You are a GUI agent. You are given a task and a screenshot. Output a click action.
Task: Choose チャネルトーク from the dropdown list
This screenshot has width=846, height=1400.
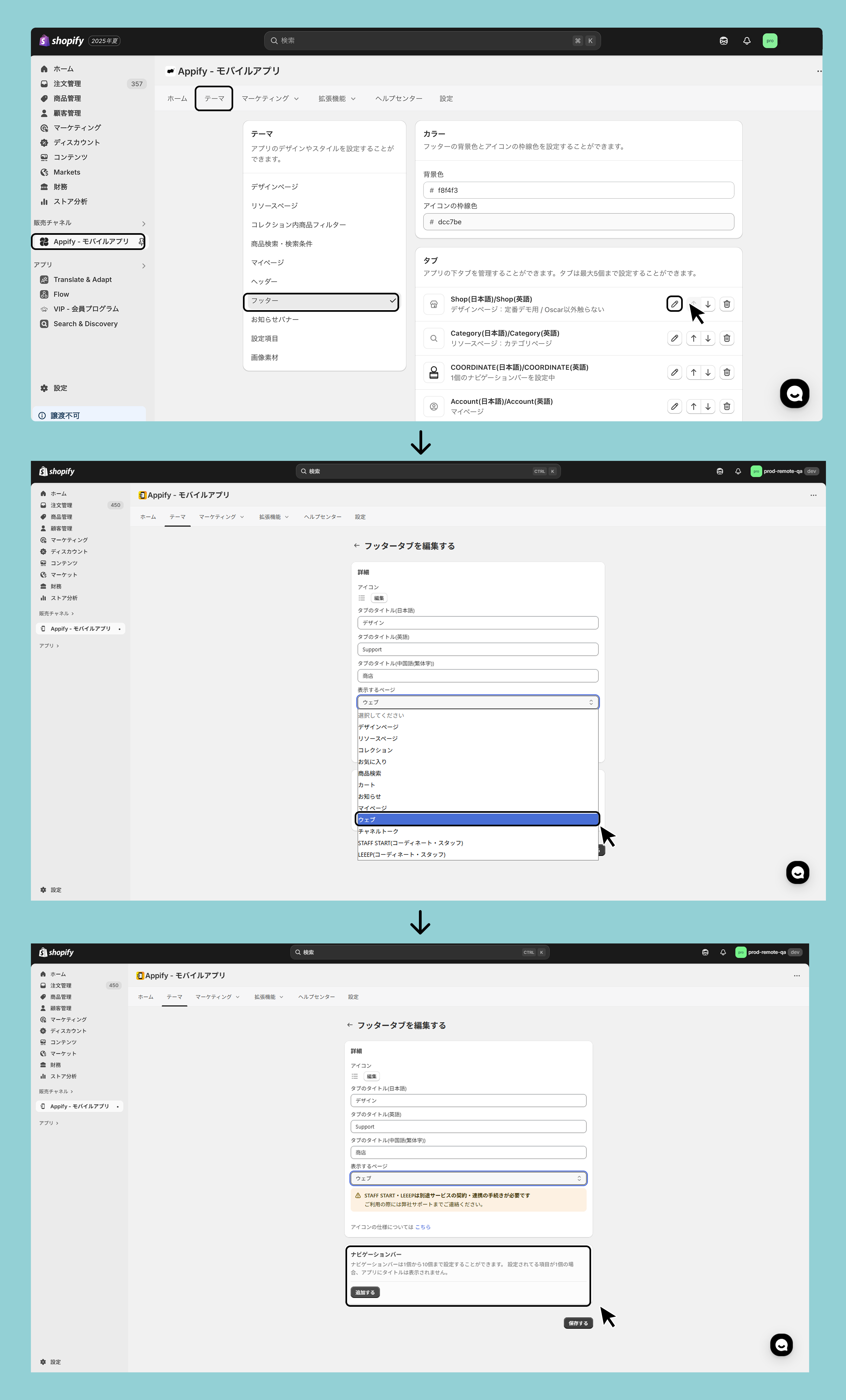pyautogui.click(x=379, y=831)
